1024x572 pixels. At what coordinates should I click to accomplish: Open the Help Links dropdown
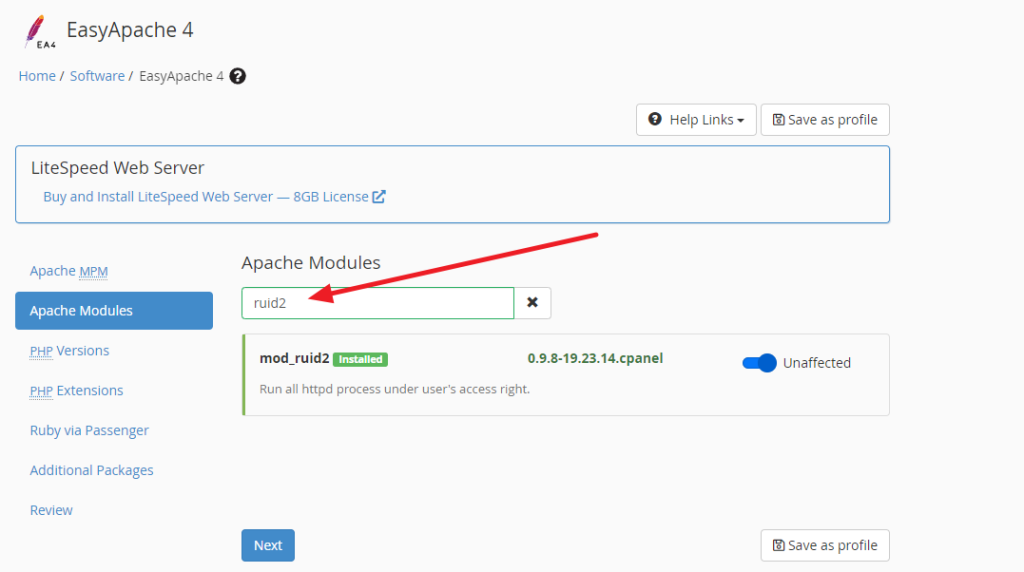click(x=696, y=120)
